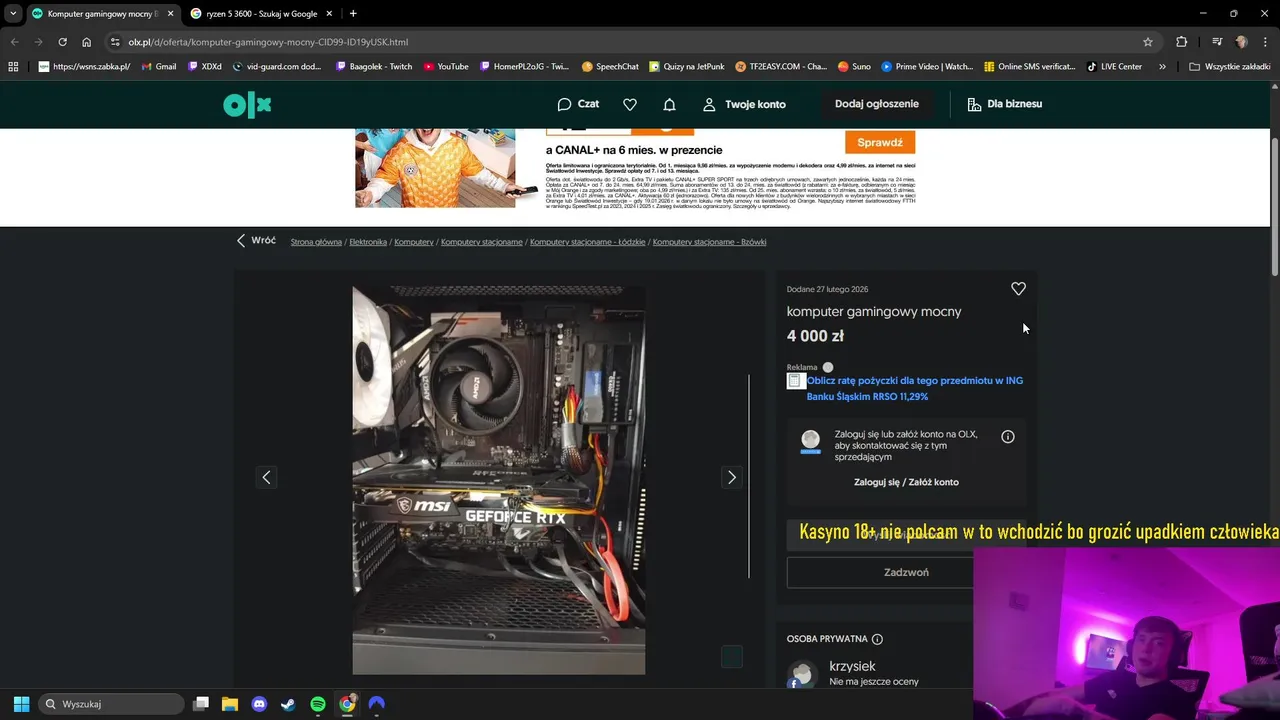
Task: Expand hidden bookmarks chevron
Action: tap(1162, 67)
